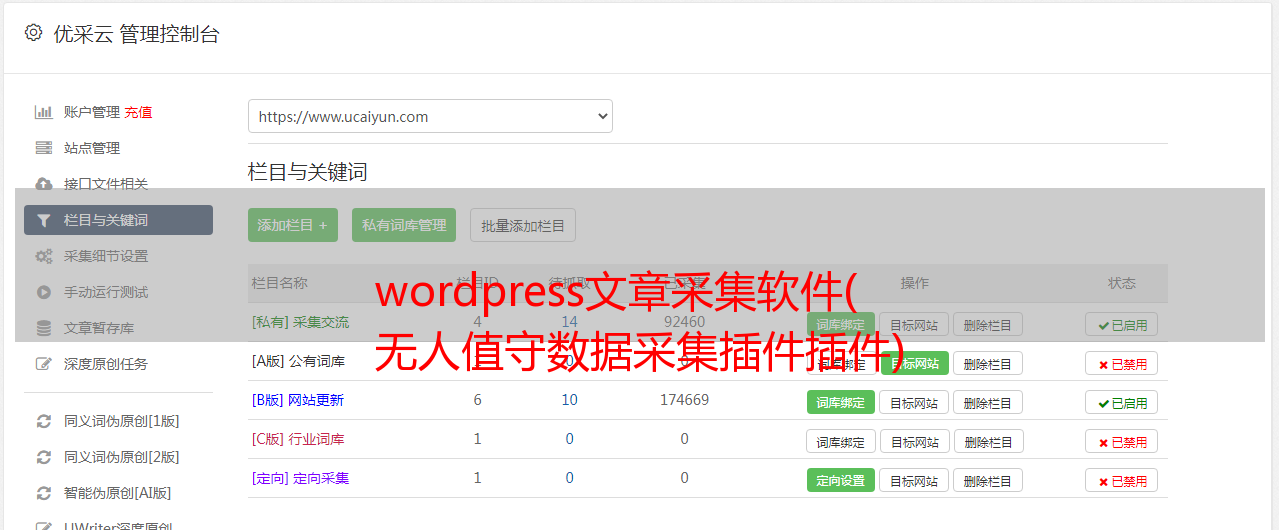Select the [私有] 采集交流 column name
This screenshot has height=530, width=1279.
coord(300,322)
